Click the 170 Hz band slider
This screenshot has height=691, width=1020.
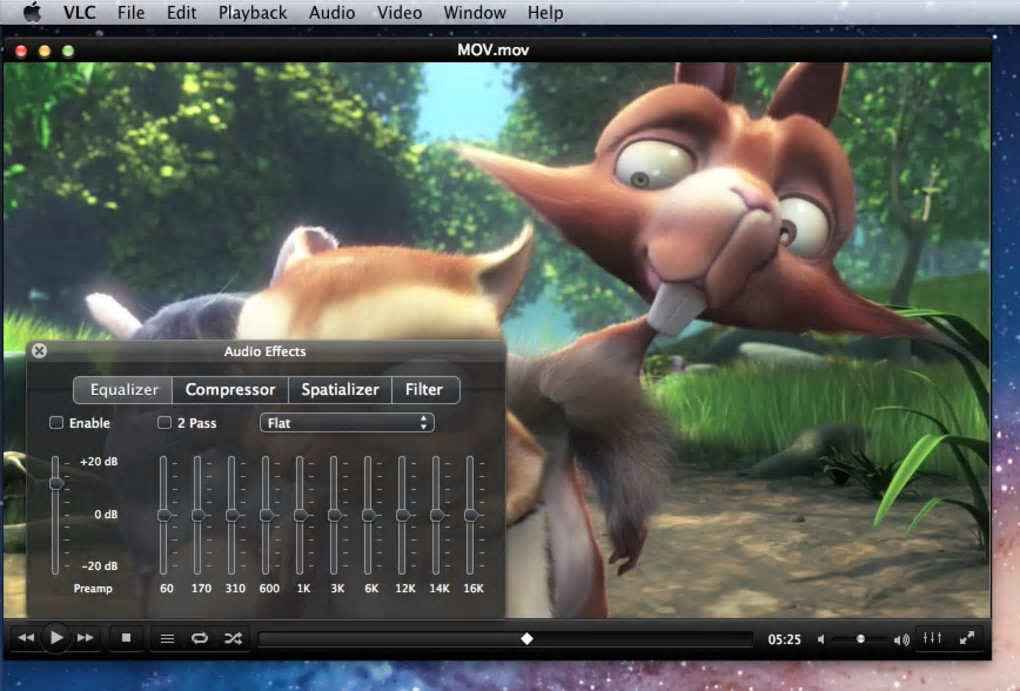pos(198,515)
